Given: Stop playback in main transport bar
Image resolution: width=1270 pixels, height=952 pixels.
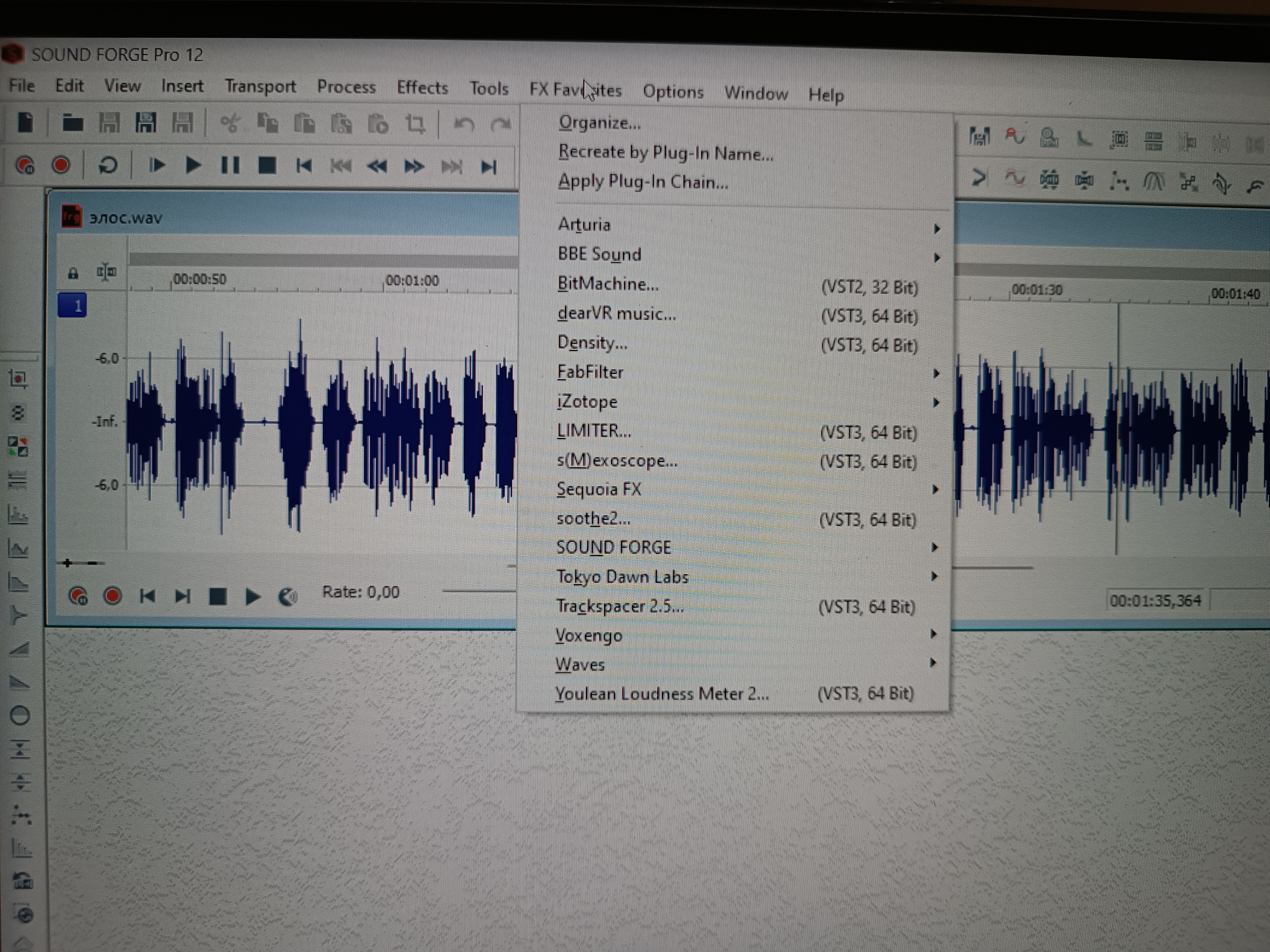Looking at the screenshot, I should 267,166.
